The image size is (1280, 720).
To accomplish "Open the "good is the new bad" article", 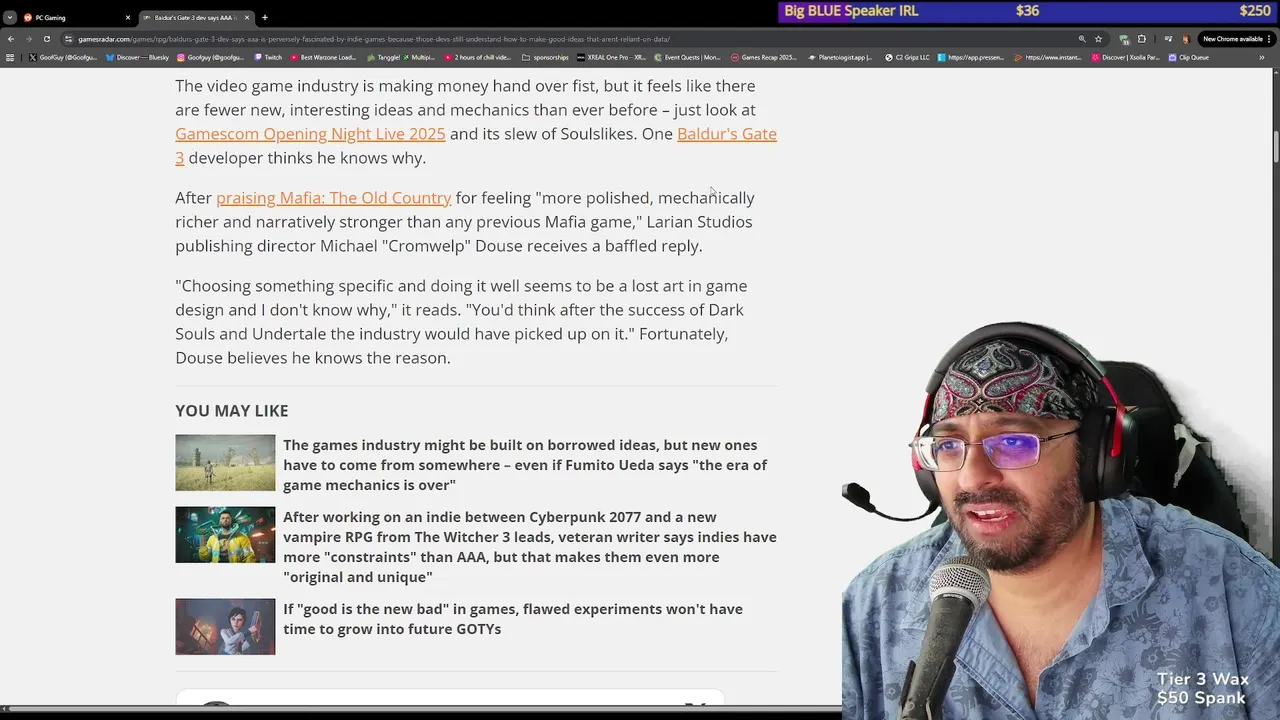I will (513, 619).
